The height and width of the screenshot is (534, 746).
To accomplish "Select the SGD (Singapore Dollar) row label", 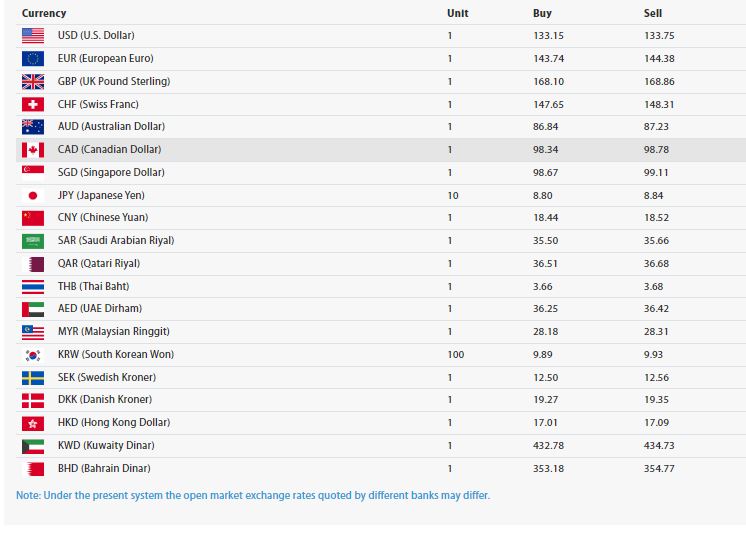I will coord(111,172).
